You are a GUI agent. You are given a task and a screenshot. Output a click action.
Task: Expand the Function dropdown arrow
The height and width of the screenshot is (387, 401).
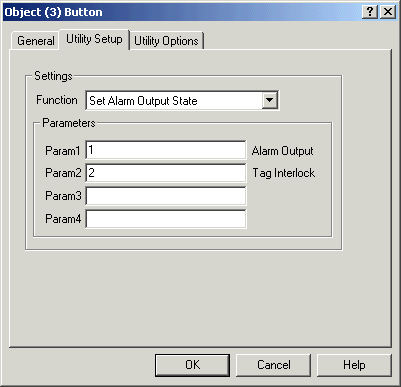tap(269, 100)
